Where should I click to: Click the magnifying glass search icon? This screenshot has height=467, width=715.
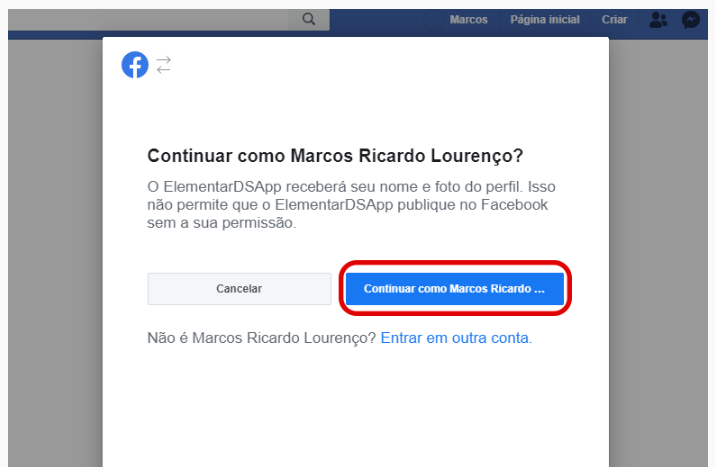pos(309,19)
